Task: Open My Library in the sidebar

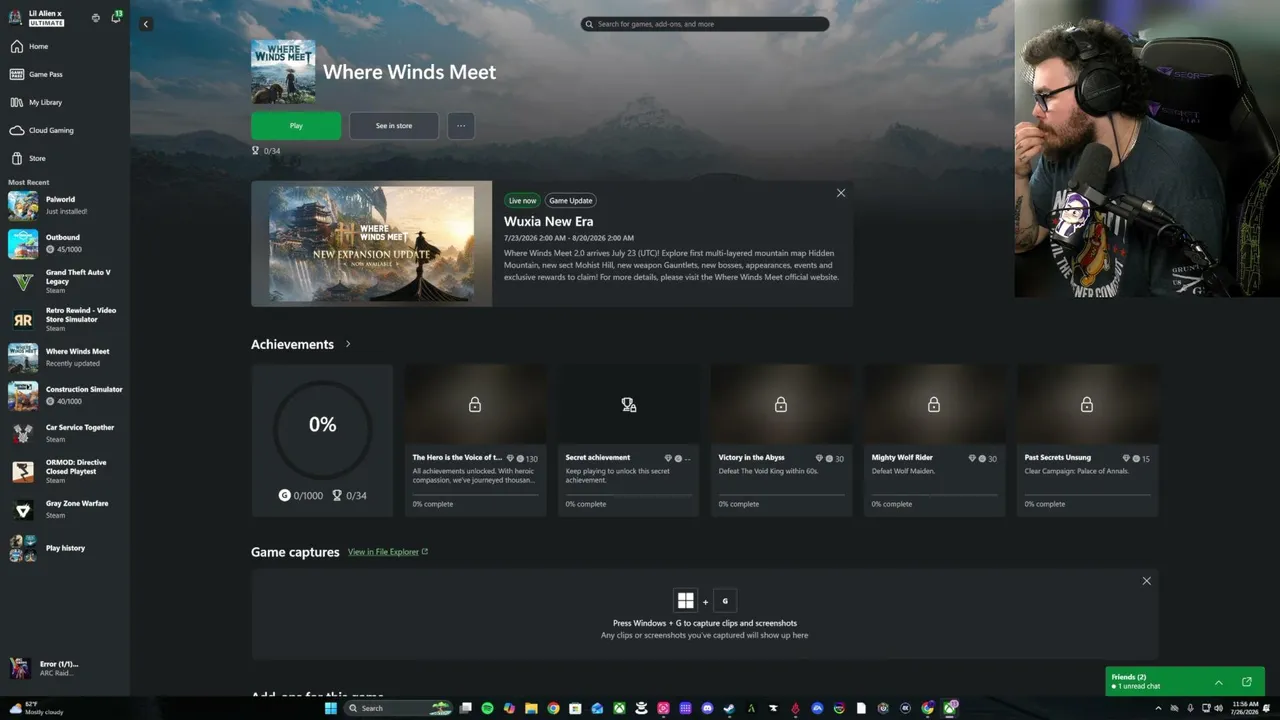Action: 65,102
